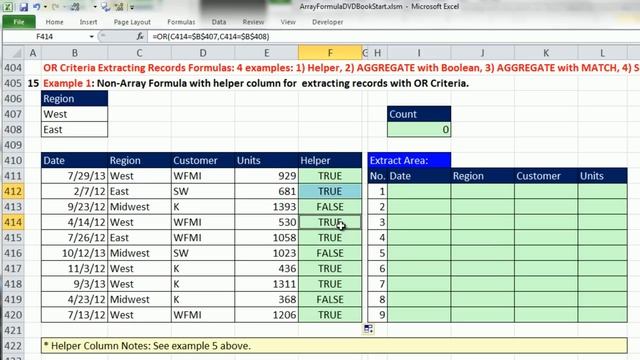
Task: Select customer cell SW in row 412
Action: pyautogui.click(x=203, y=191)
